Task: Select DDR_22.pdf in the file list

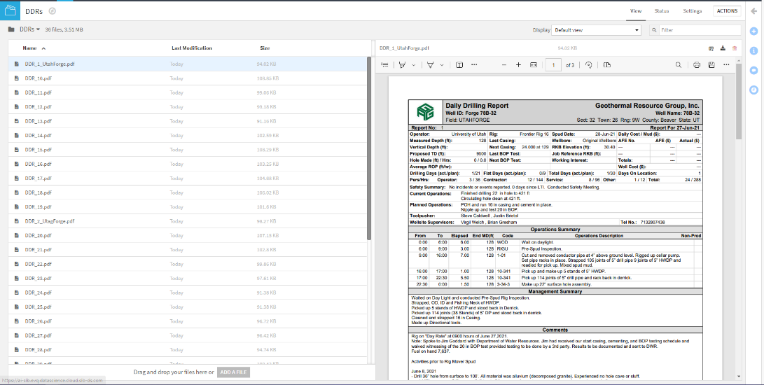Action: coord(188,264)
